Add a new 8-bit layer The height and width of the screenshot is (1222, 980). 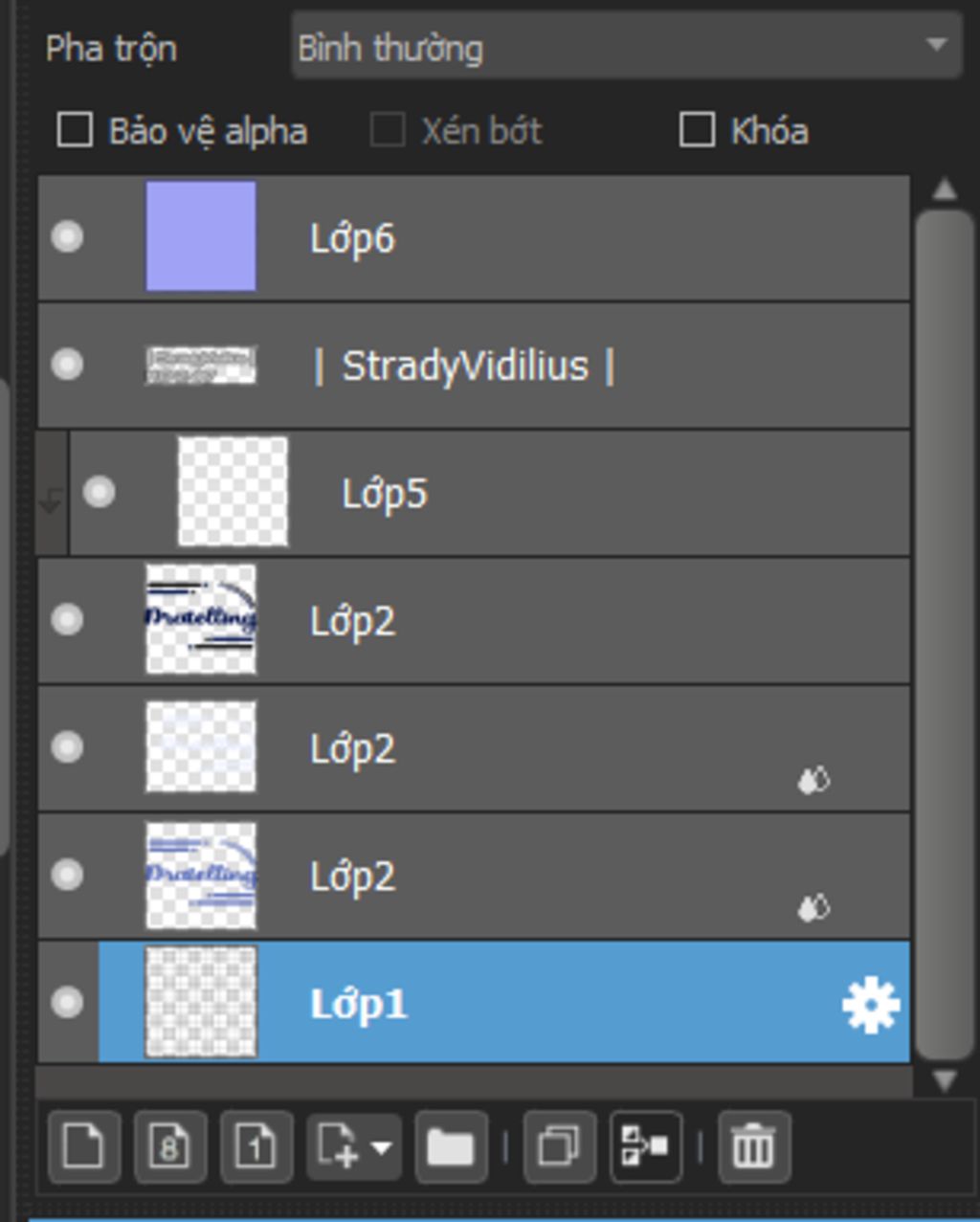[x=170, y=1145]
